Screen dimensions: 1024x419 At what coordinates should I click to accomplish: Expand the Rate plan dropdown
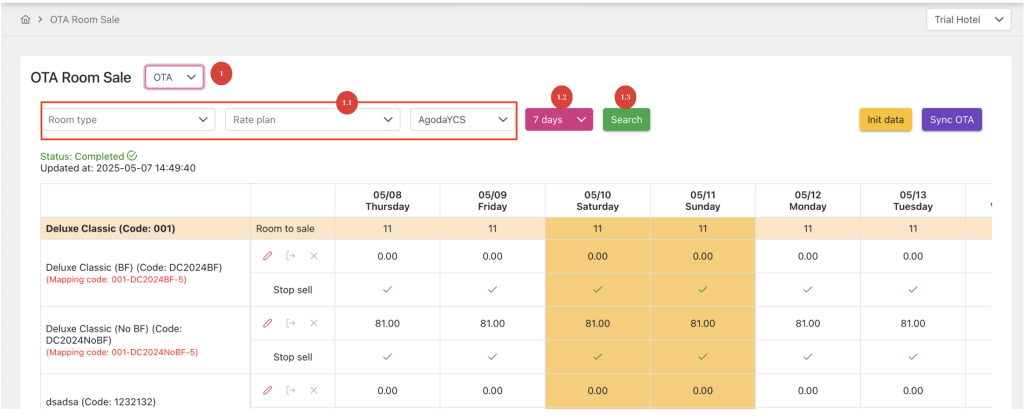coord(314,120)
